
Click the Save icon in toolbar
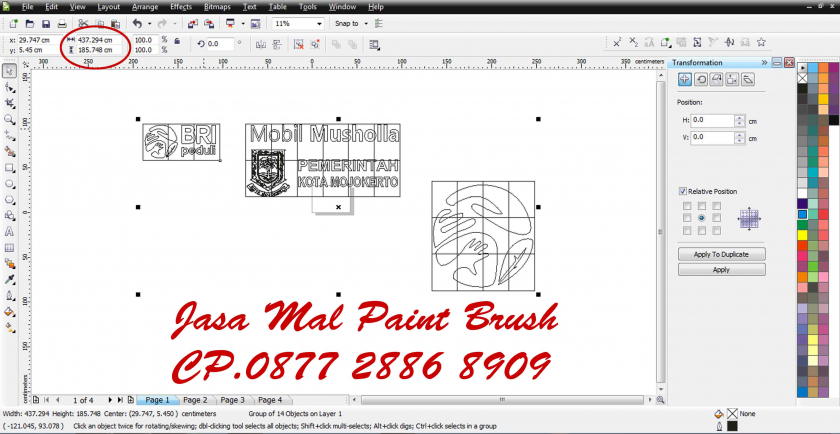coord(44,23)
